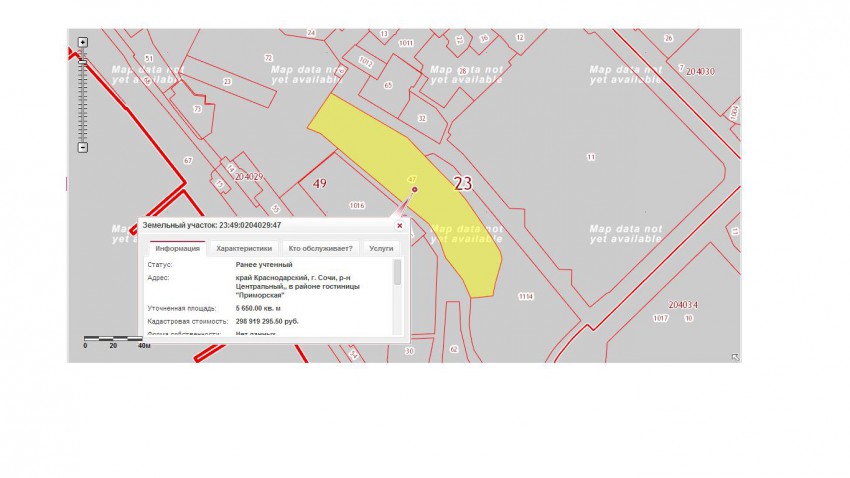Select large parcel number 11
The height and width of the screenshot is (478, 850).
591,157
